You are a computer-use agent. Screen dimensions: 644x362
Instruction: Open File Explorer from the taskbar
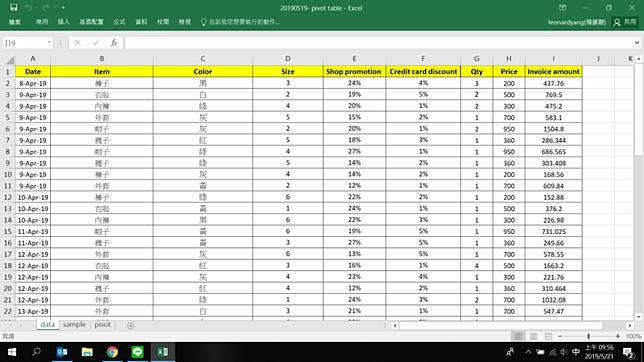point(87,352)
